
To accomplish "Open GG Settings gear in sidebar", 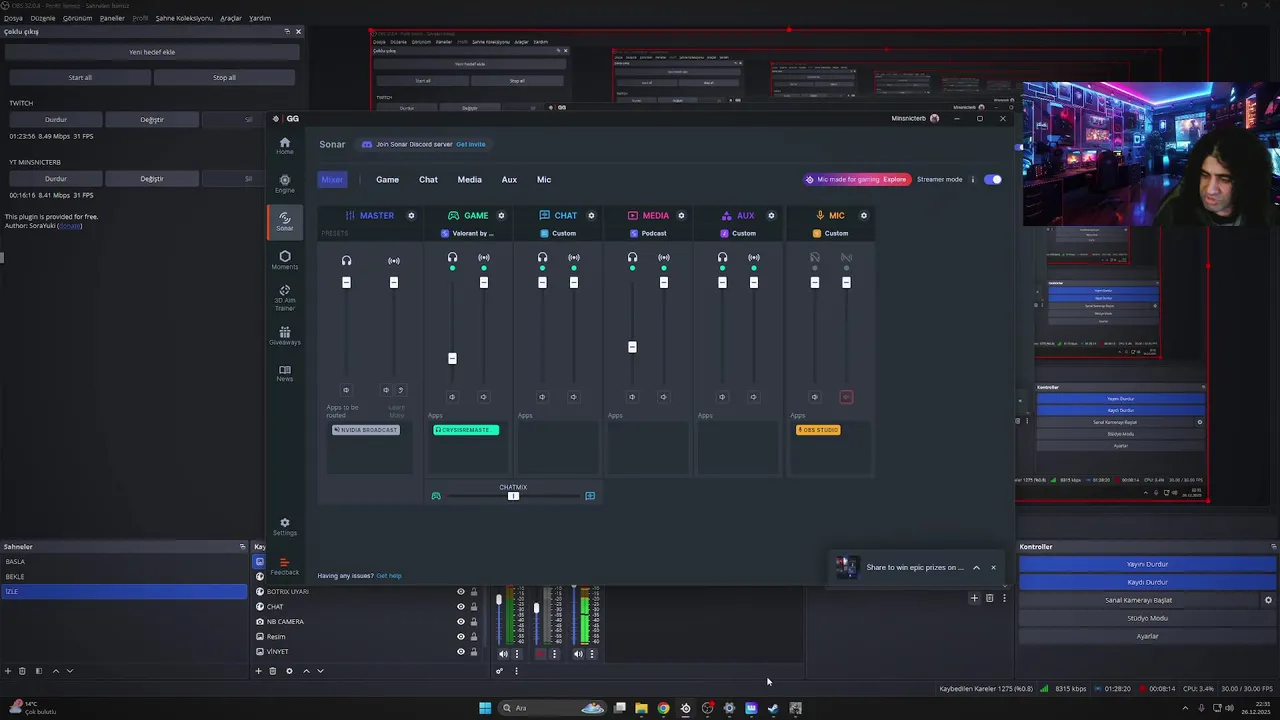I will click(x=284, y=526).
